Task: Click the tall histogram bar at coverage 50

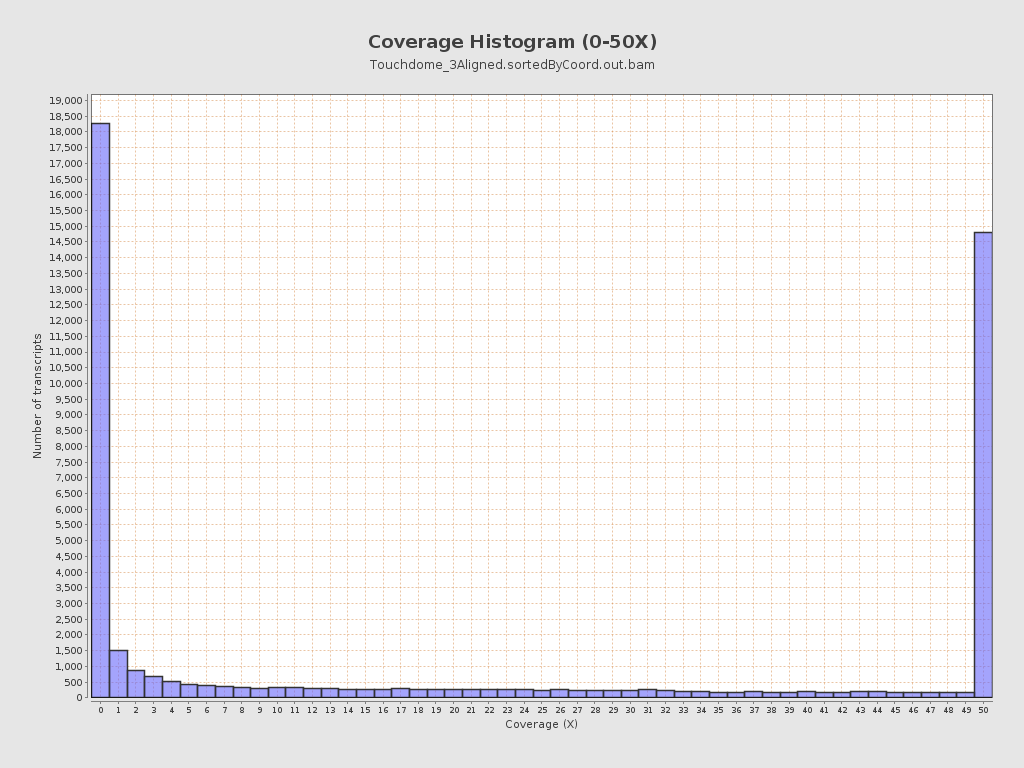Action: 983,465
